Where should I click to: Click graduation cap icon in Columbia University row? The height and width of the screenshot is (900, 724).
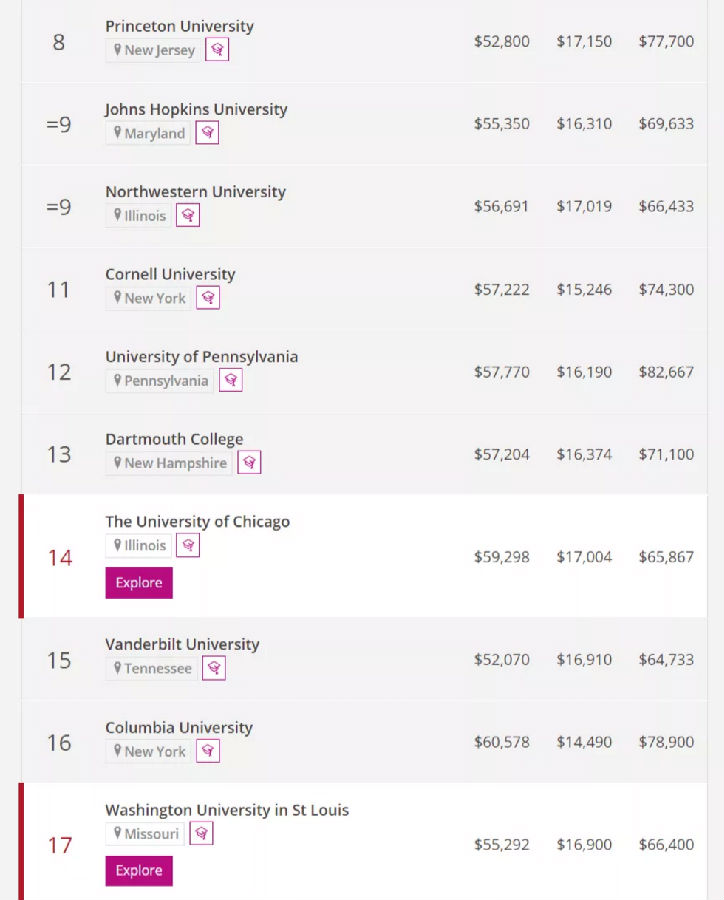point(208,751)
